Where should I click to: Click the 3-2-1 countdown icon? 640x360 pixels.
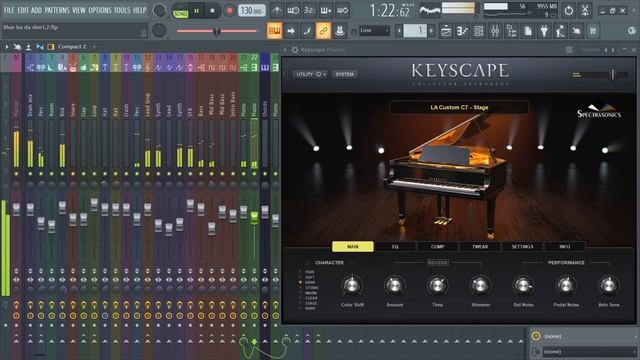[310, 11]
